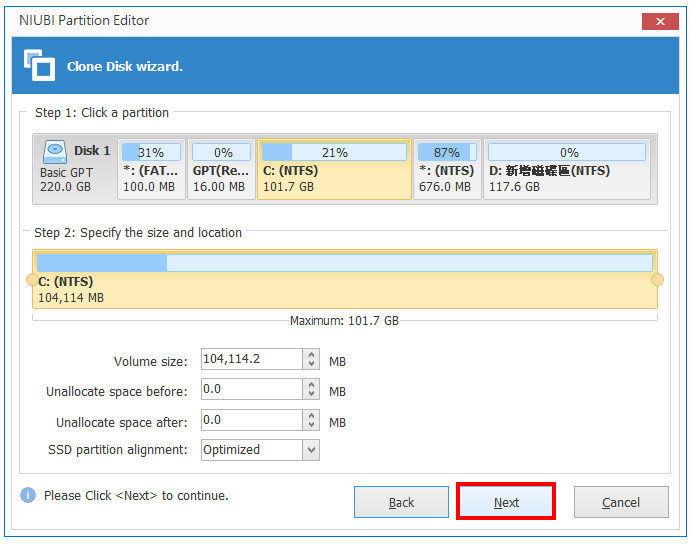The width and height of the screenshot is (692, 544).
Task: Click the Disk 1 drive icon
Action: [x=55, y=152]
